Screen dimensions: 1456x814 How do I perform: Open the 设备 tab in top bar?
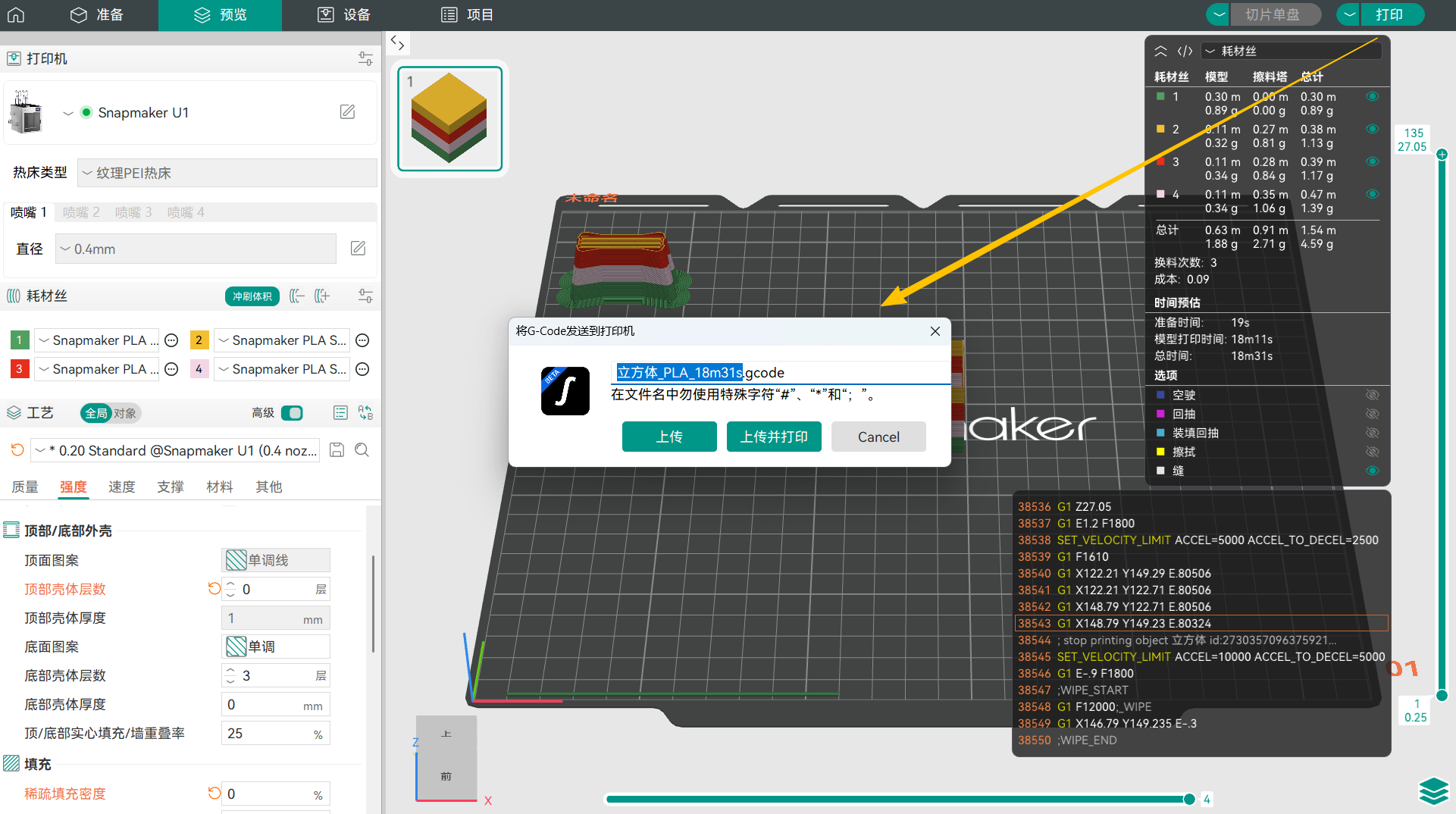pyautogui.click(x=344, y=14)
